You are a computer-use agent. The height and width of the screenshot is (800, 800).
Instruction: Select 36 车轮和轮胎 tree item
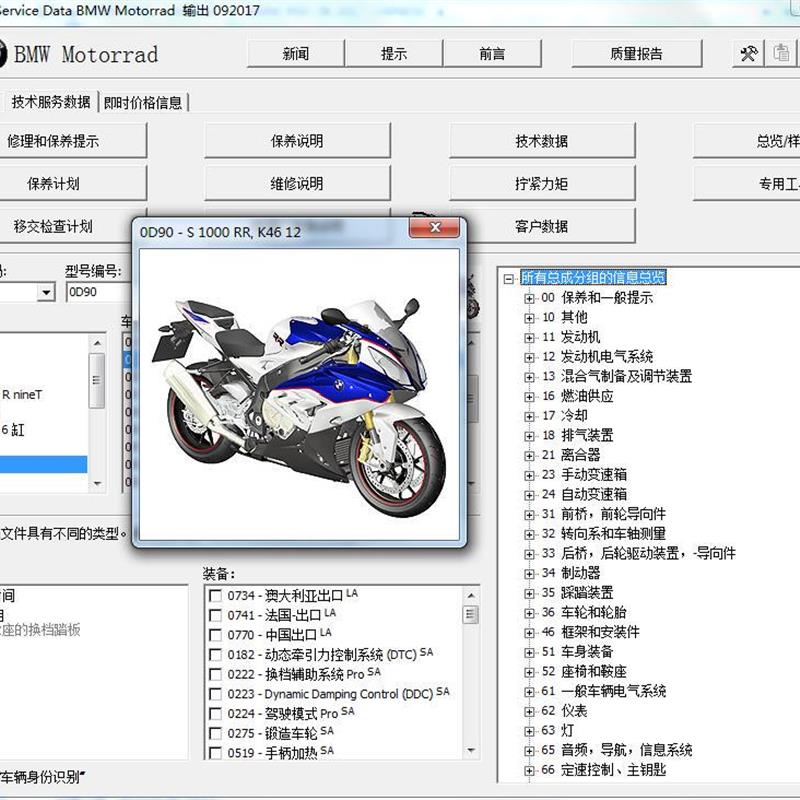click(584, 613)
